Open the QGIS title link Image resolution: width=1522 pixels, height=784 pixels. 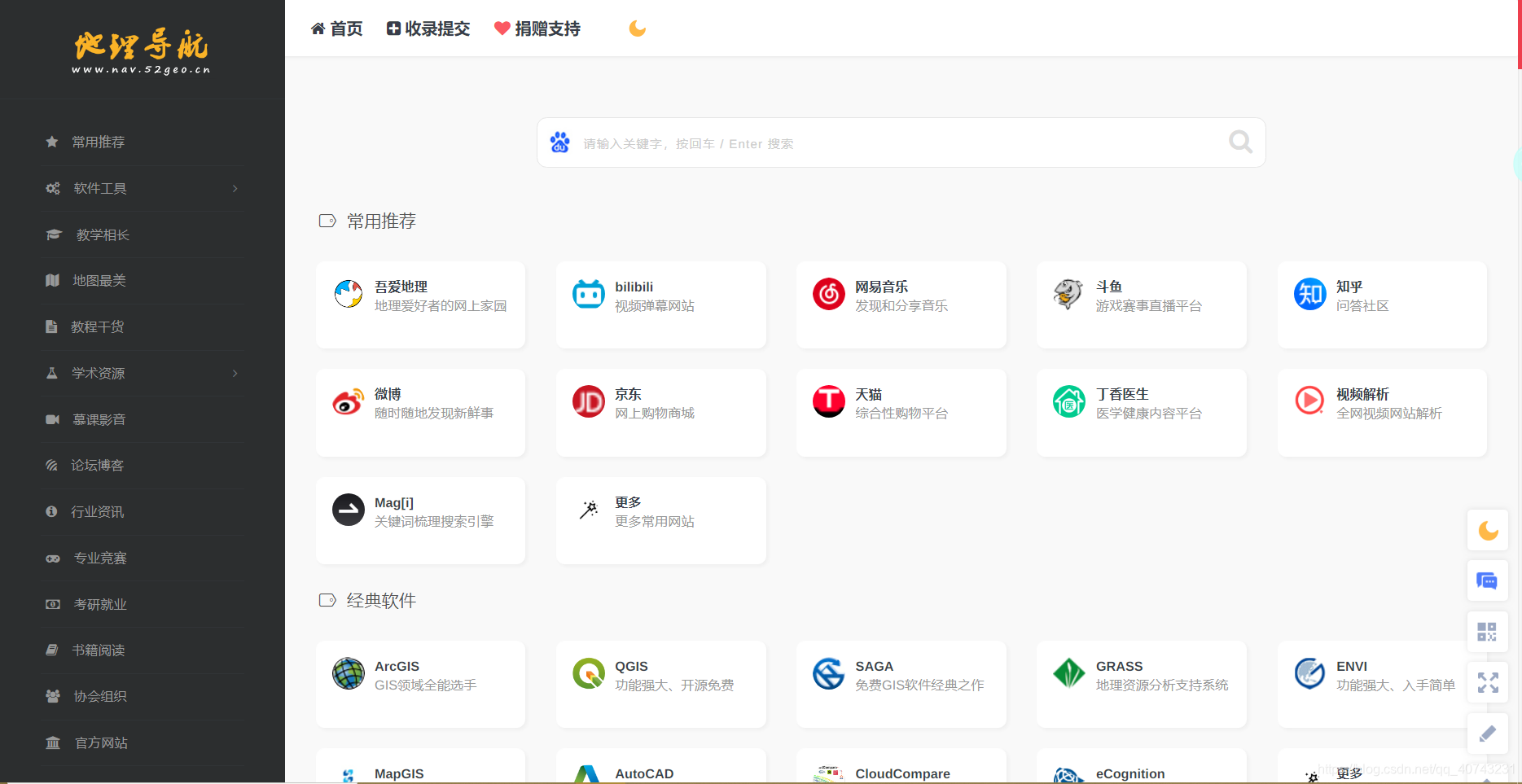coord(631,666)
